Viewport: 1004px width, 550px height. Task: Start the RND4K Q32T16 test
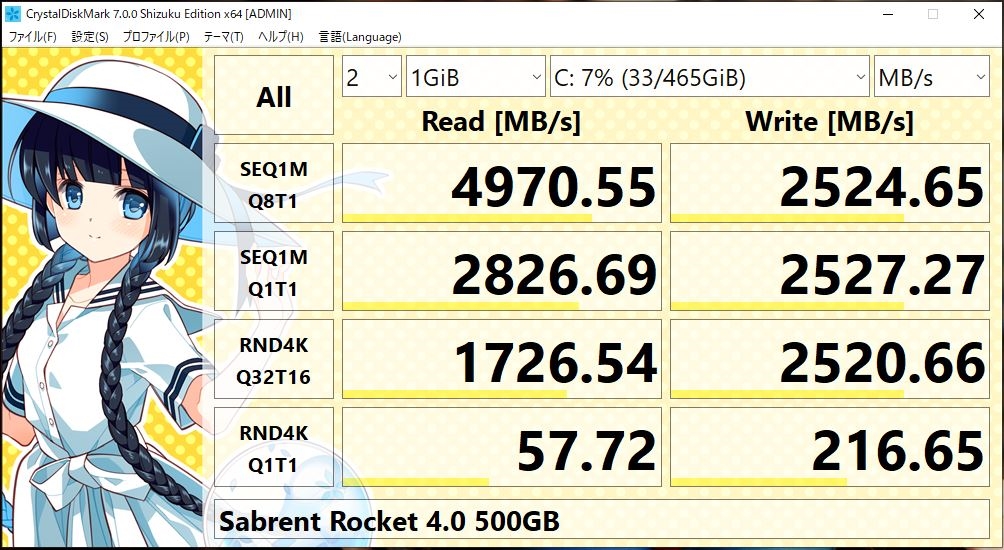(274, 359)
